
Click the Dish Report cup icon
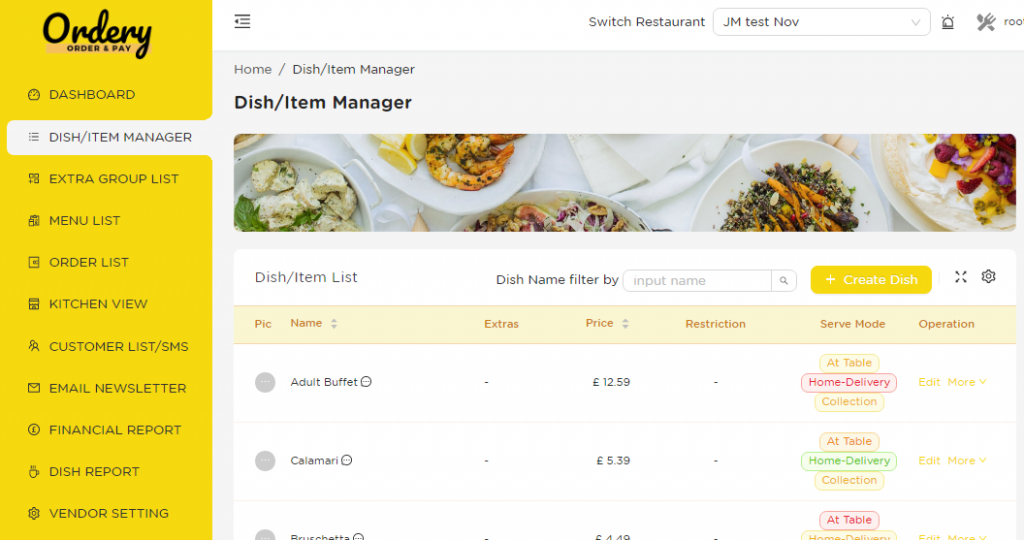pos(34,471)
